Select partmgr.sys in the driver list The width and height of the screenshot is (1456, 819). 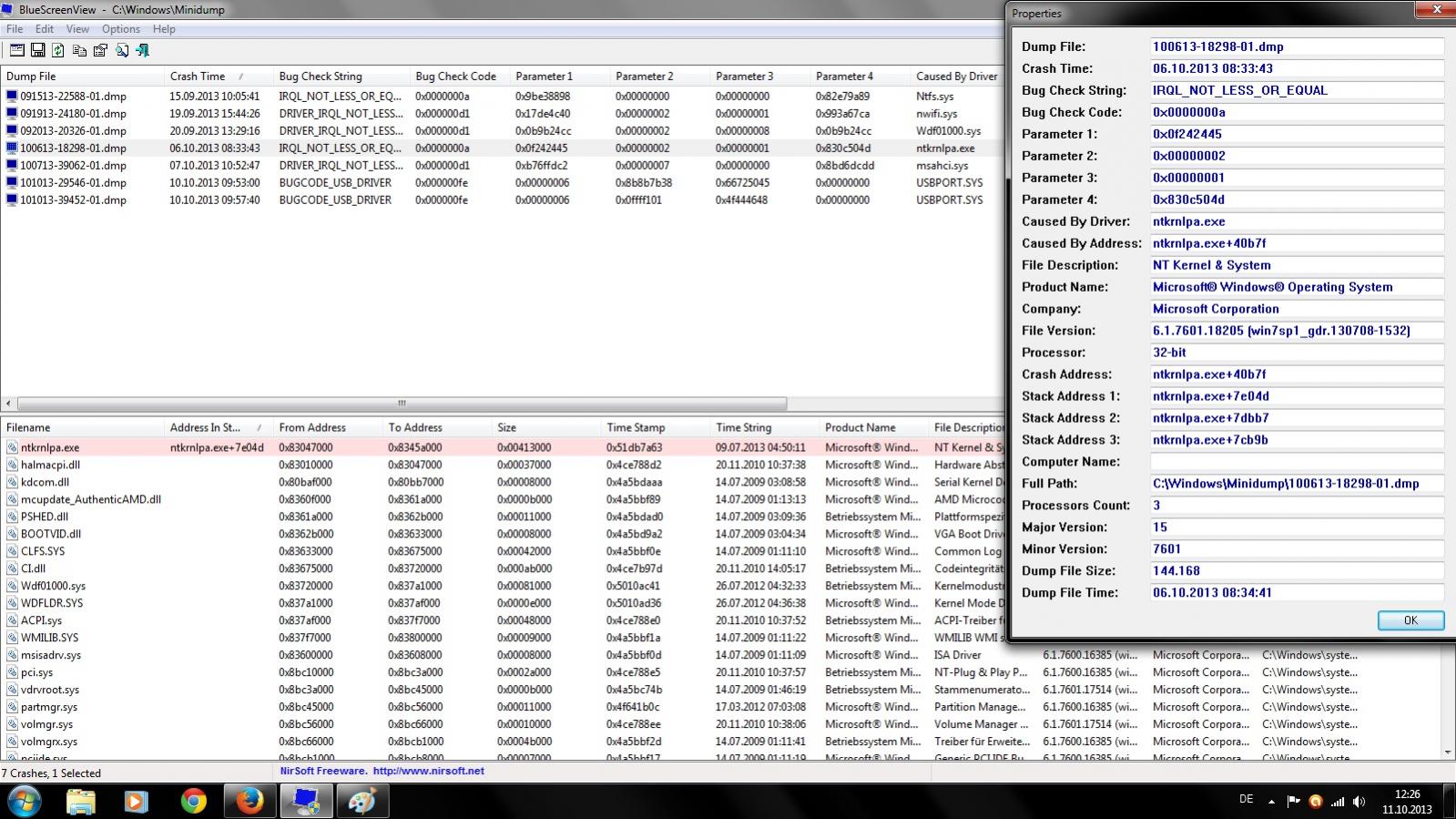(x=49, y=707)
